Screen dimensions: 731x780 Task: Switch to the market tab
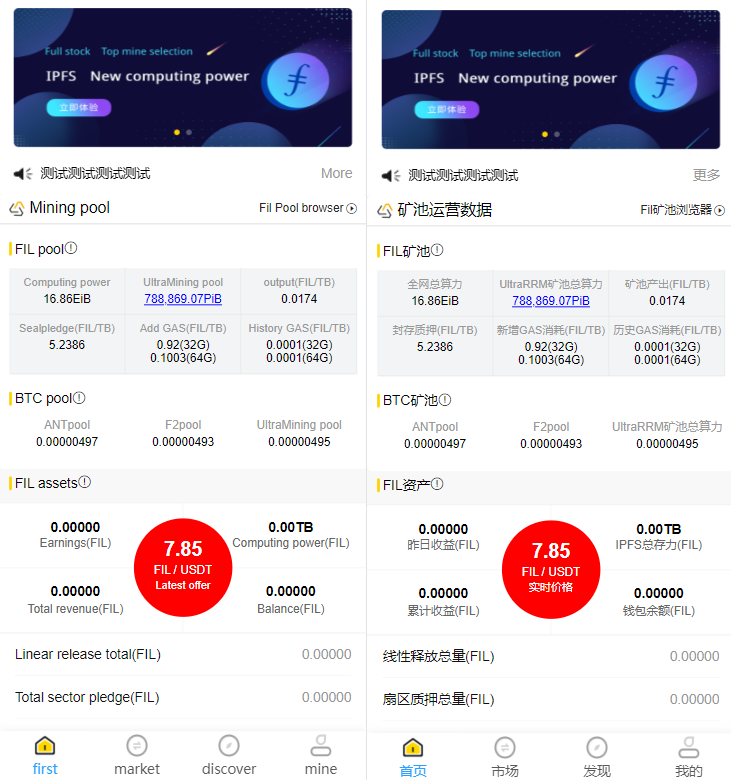(x=137, y=756)
